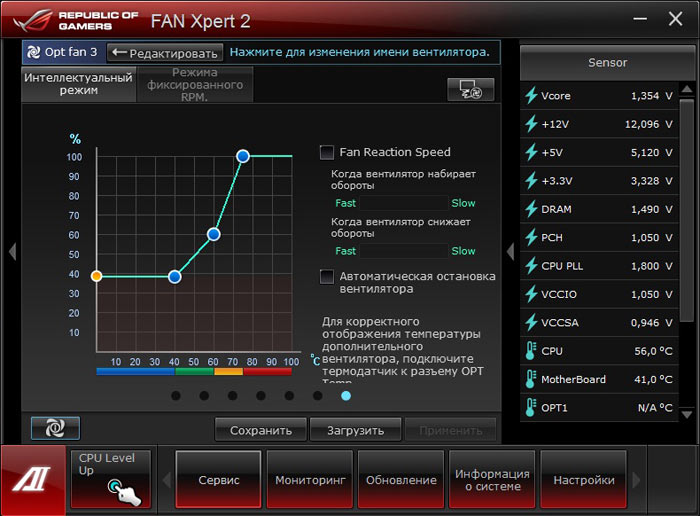Image resolution: width=700 pixels, height=516 pixels.
Task: Enable the Fan Reaction Speed checkbox
Action: 327,152
